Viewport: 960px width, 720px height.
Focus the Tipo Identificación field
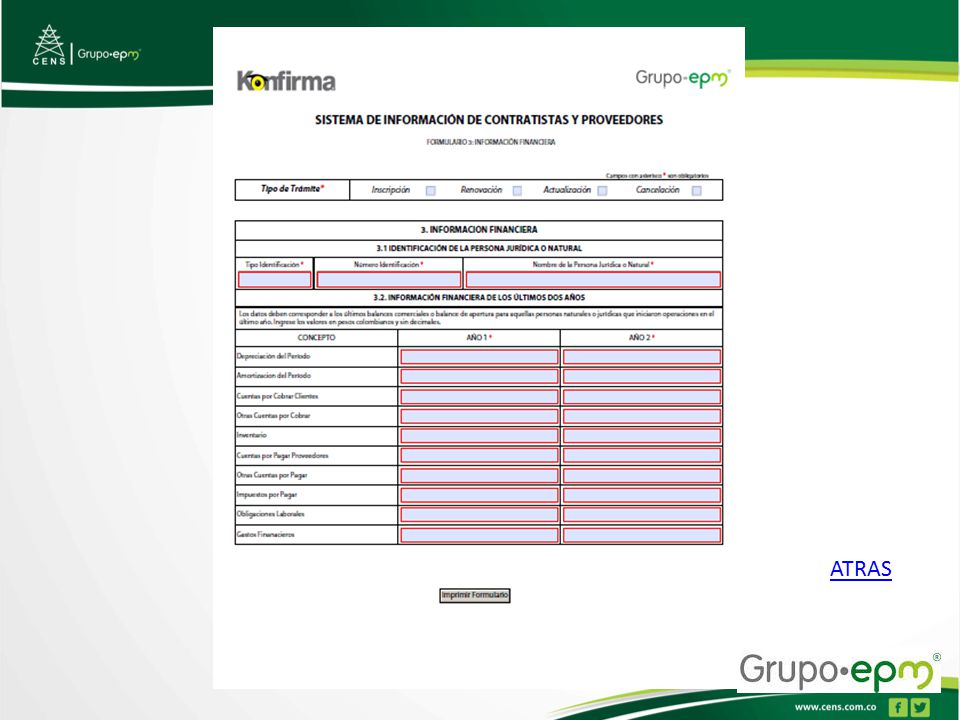(274, 280)
